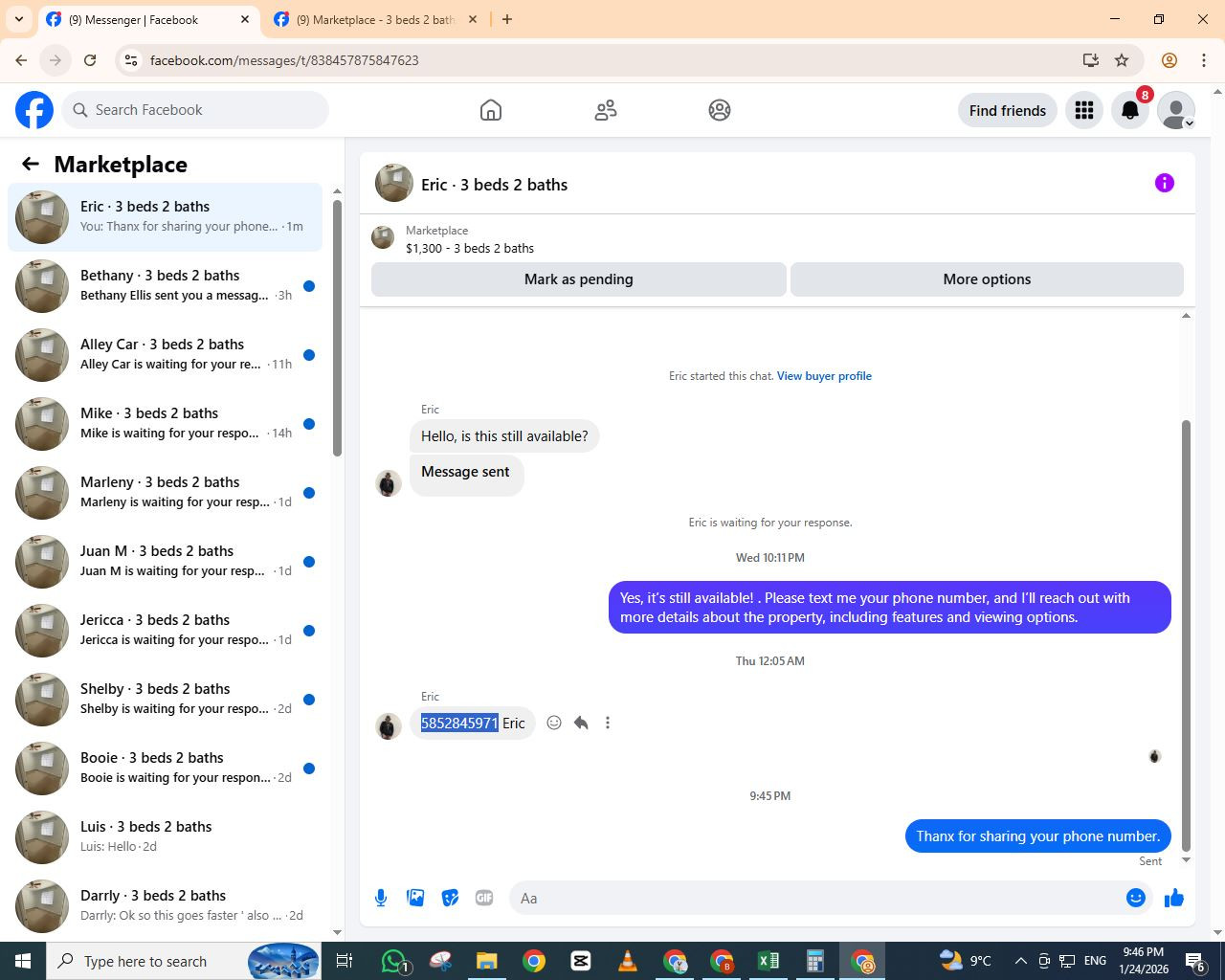
Task: Bookmark this page with star icon
Action: 1122,60
